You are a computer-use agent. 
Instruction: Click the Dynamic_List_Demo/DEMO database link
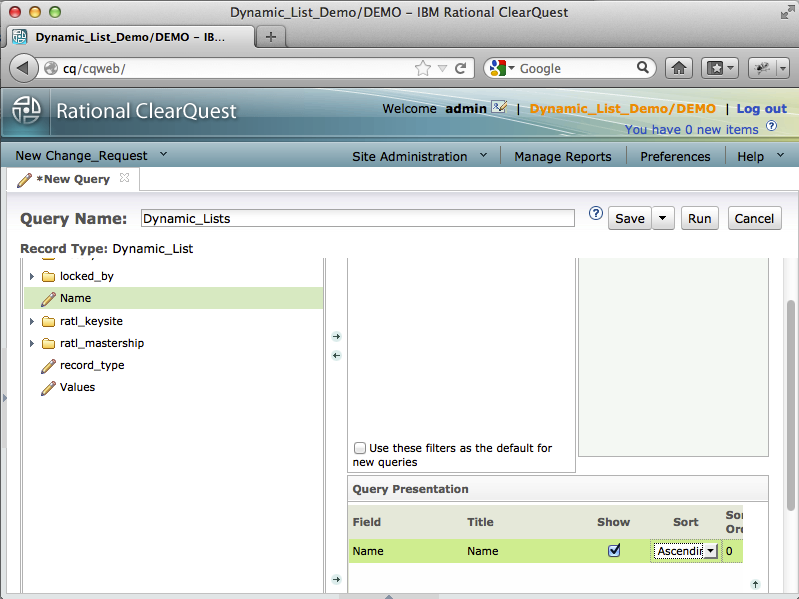click(622, 108)
